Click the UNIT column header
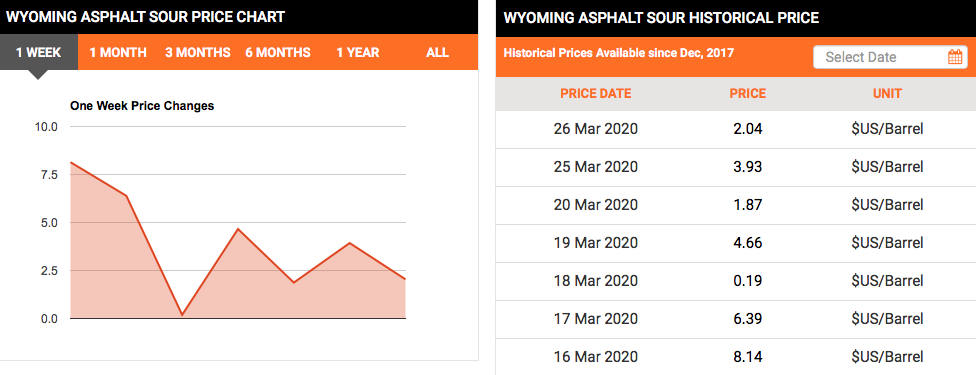 [888, 94]
